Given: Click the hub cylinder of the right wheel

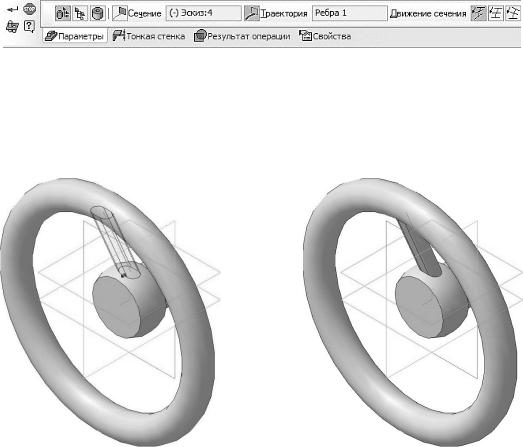Looking at the screenshot, I should coord(432,300).
